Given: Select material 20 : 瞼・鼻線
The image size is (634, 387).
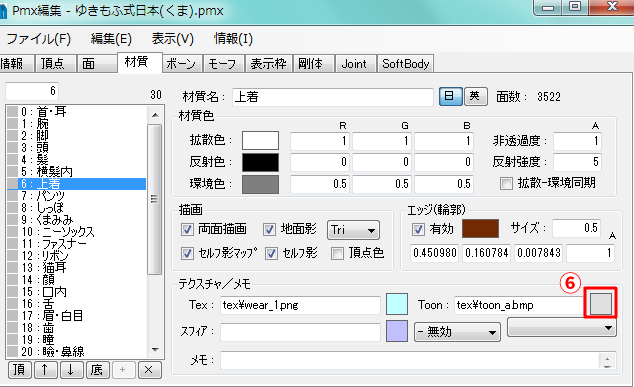Looking at the screenshot, I should pyautogui.click(x=77, y=352).
